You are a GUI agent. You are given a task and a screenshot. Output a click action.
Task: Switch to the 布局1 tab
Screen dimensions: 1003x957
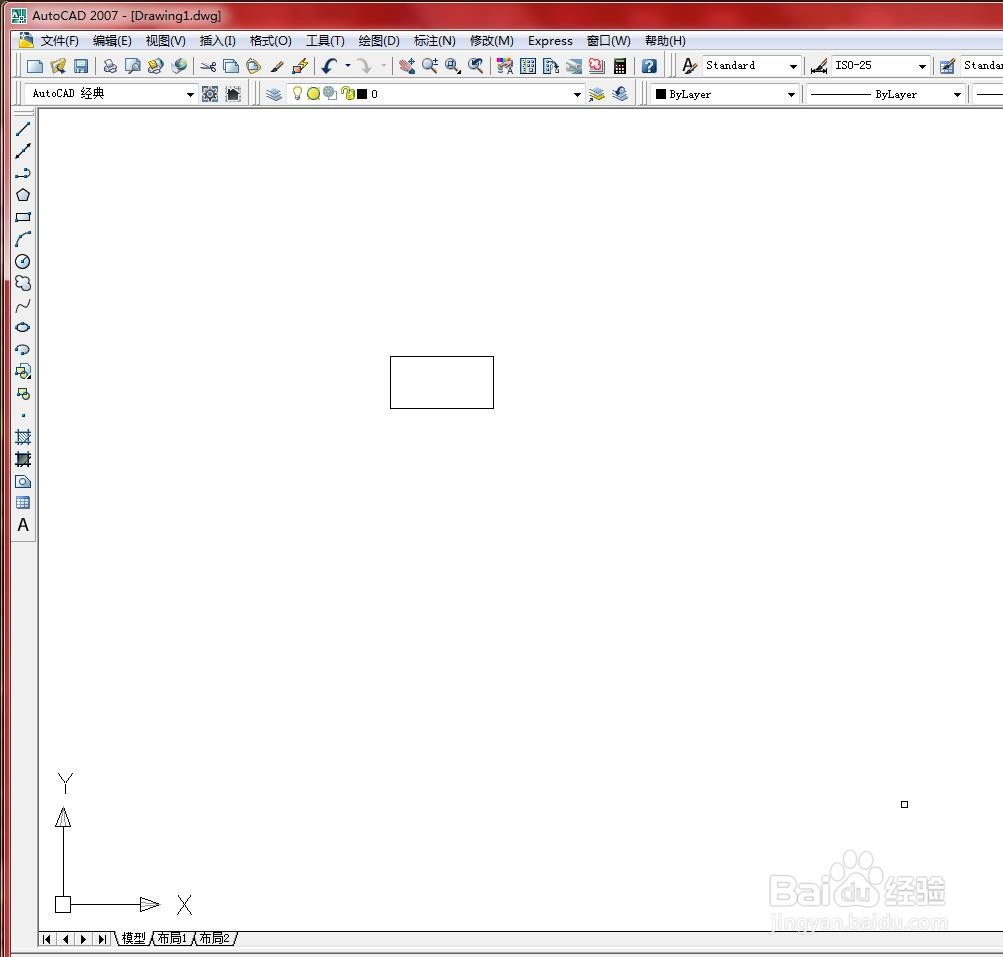[x=172, y=938]
